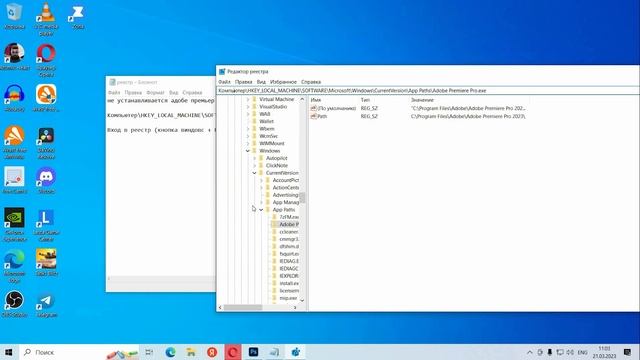Collapse the App Paths registry key

[261, 209]
